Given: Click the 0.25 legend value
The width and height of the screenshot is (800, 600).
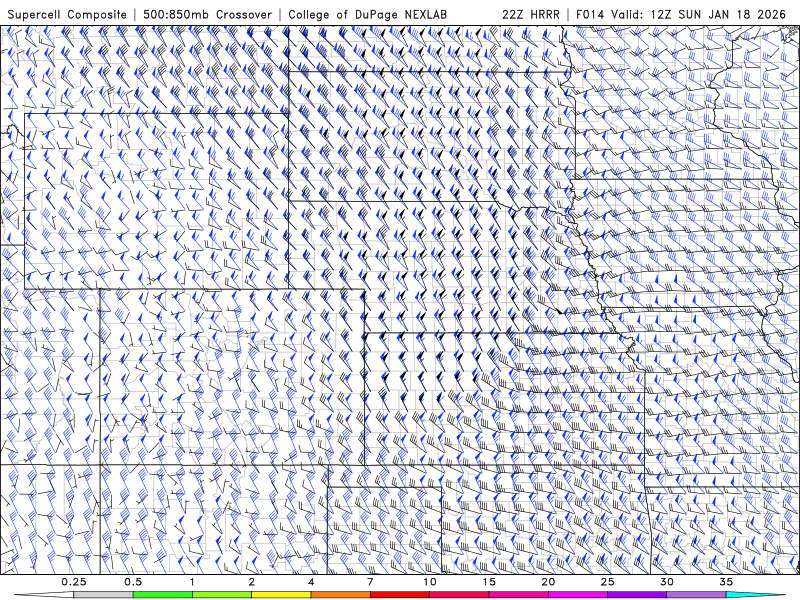Looking at the screenshot, I should (x=74, y=582).
